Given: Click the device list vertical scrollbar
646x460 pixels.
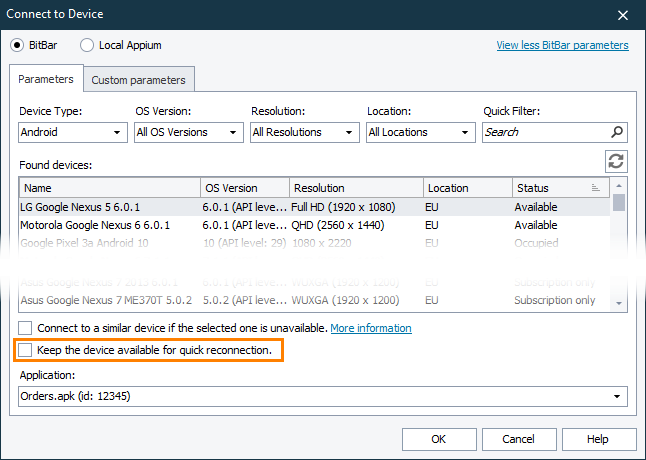Looking at the screenshot, I should [619, 245].
